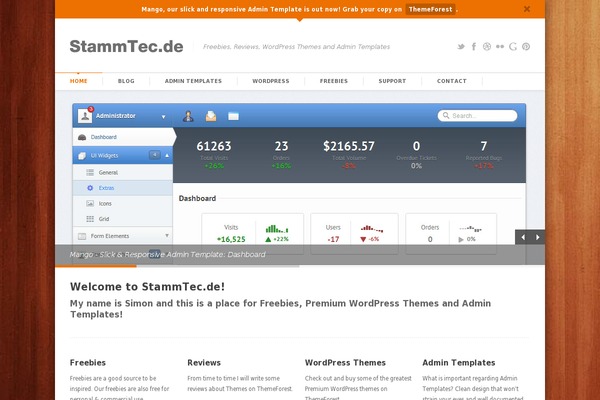
Task: Open the ThemeForest link in banner
Action: coord(430,9)
